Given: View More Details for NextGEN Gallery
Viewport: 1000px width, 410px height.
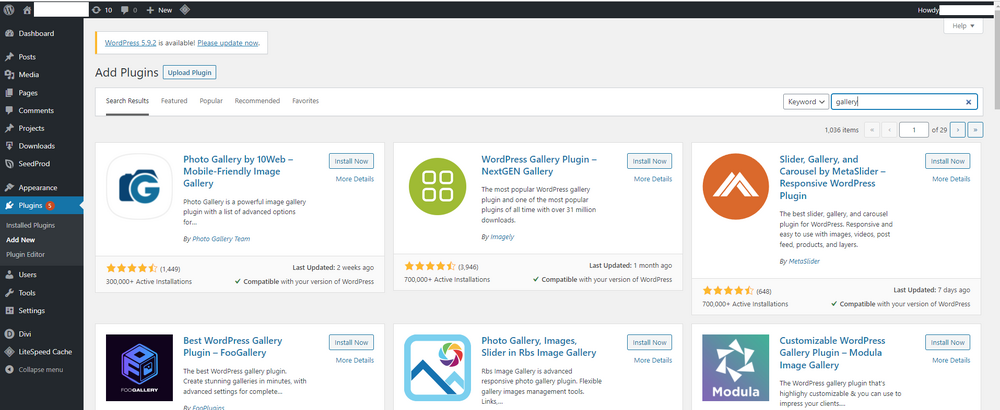Looking at the screenshot, I should click(653, 179).
